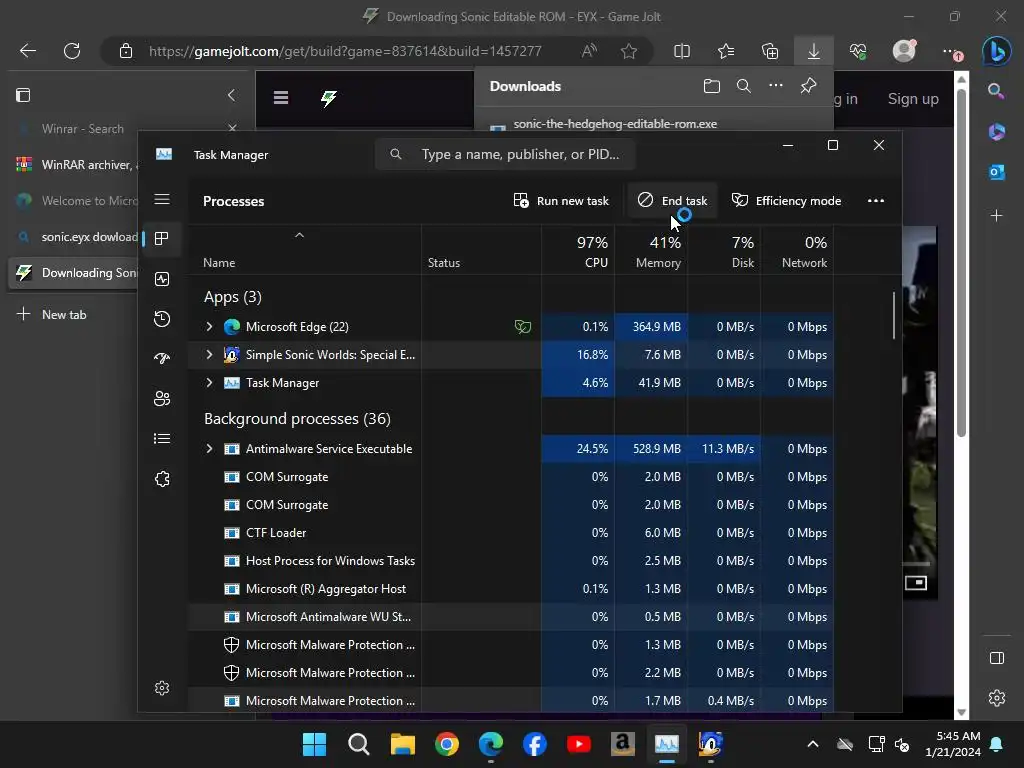Open Browser essentials heart icon

[858, 51]
